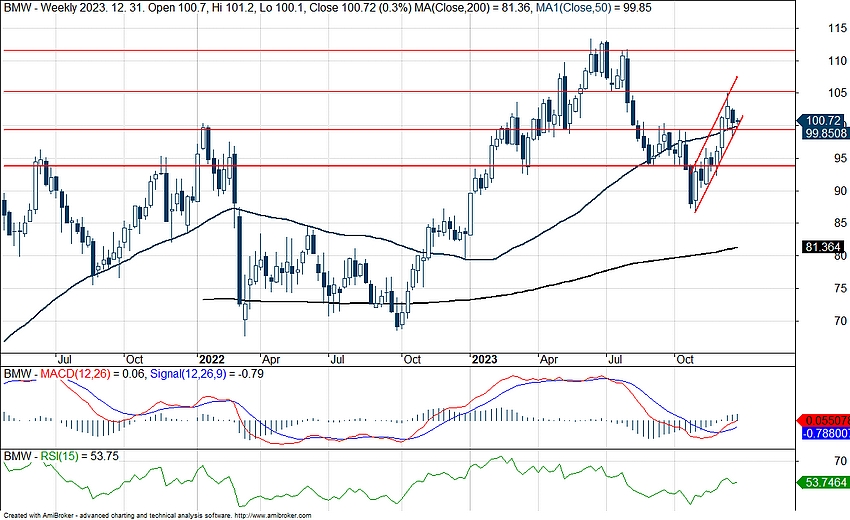Viewport: 850px width, 520px height.
Task: Click the first Jul label on time axis
Action: [x=65, y=359]
